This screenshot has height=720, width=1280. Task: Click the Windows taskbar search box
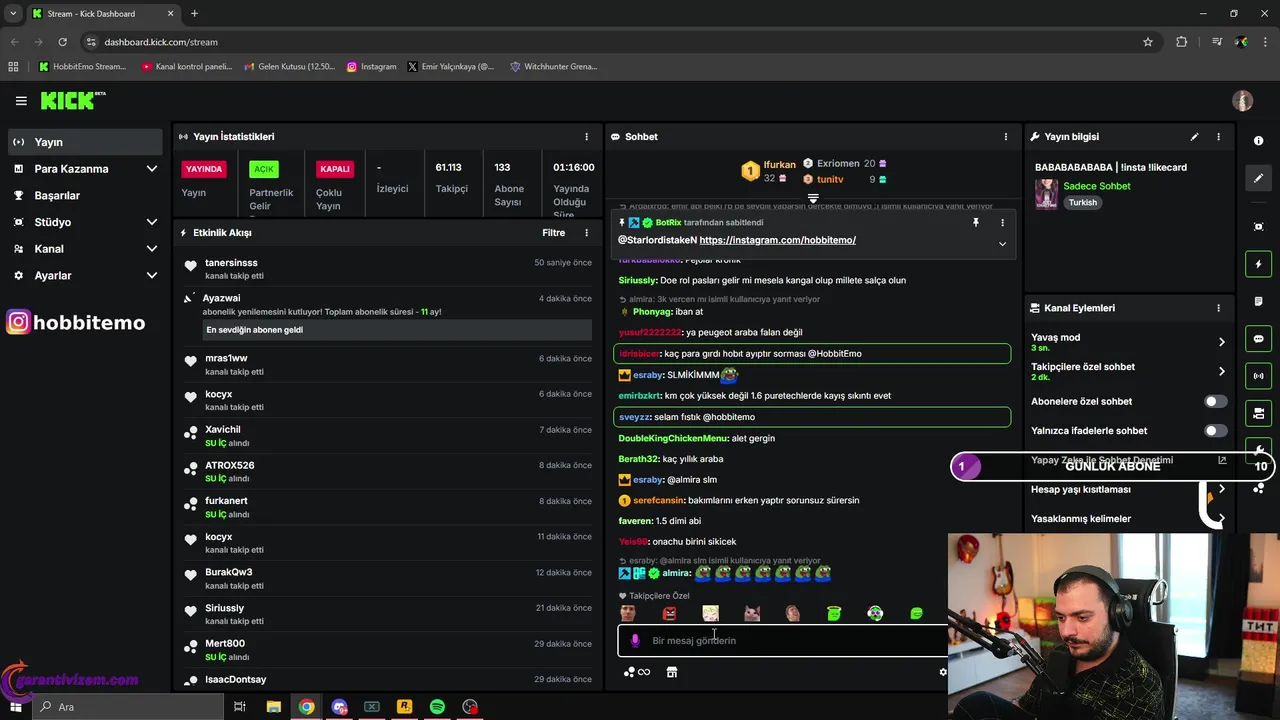[x=127, y=707]
